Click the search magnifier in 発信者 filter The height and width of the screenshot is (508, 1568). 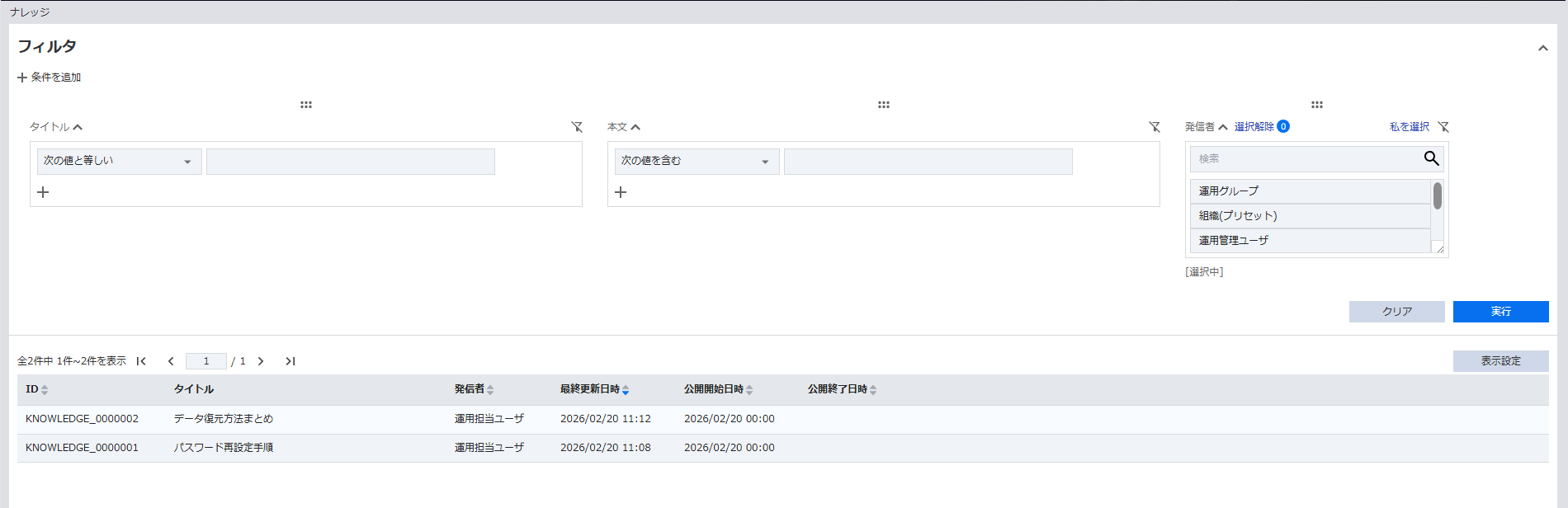tap(1431, 158)
